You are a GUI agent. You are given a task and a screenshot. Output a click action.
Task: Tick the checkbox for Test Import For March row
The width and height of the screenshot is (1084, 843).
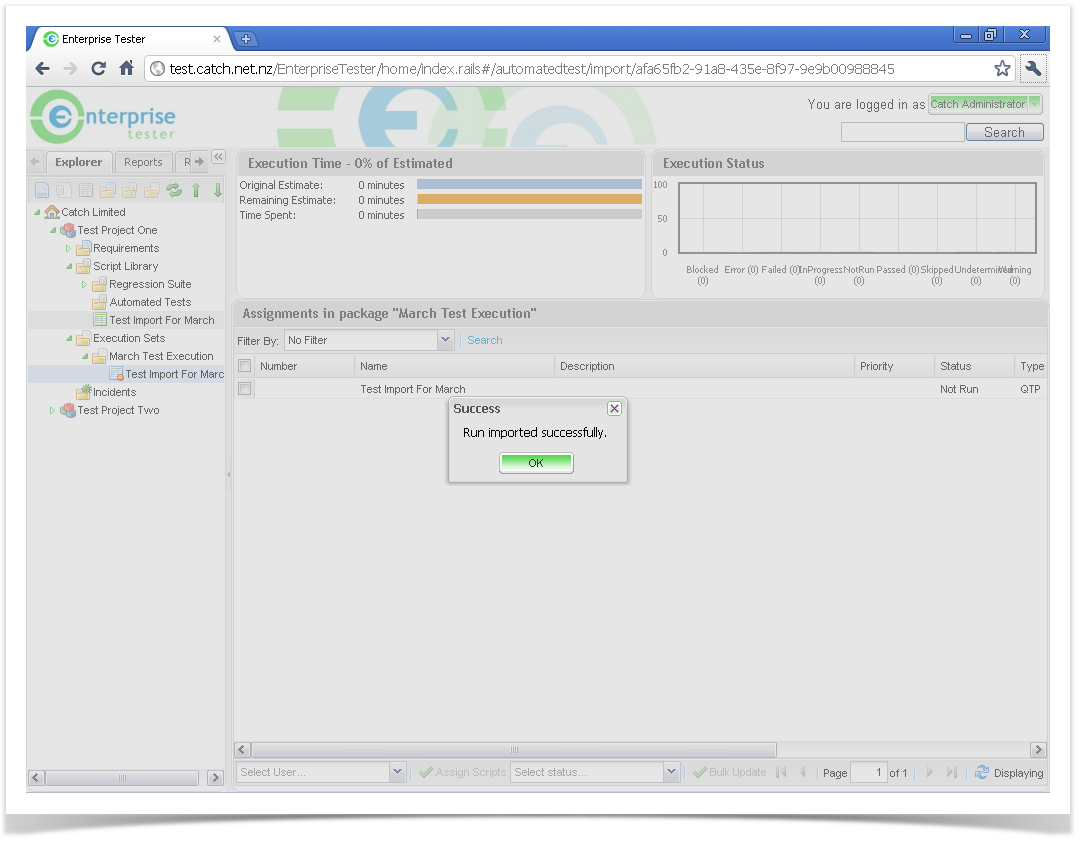pyautogui.click(x=245, y=389)
